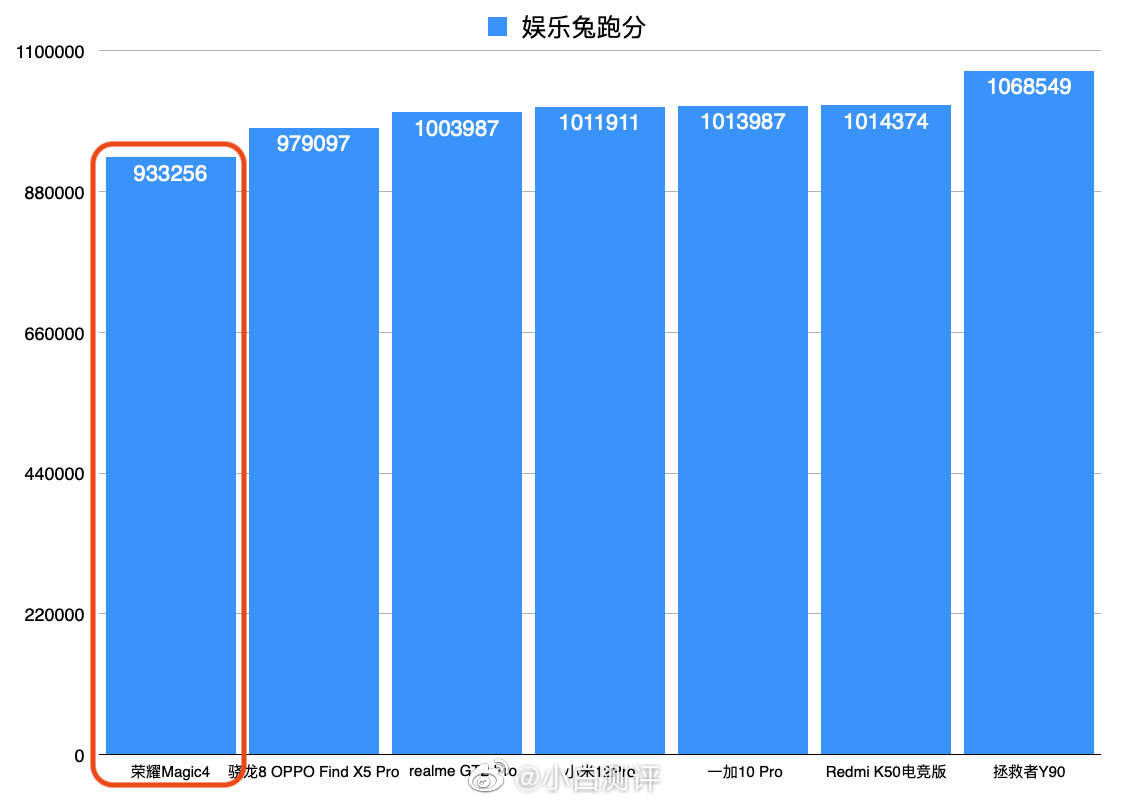Viewport: 1131px width, 804px height.
Task: Select the 拯救者Y90 axis label
Action: click(1029, 772)
